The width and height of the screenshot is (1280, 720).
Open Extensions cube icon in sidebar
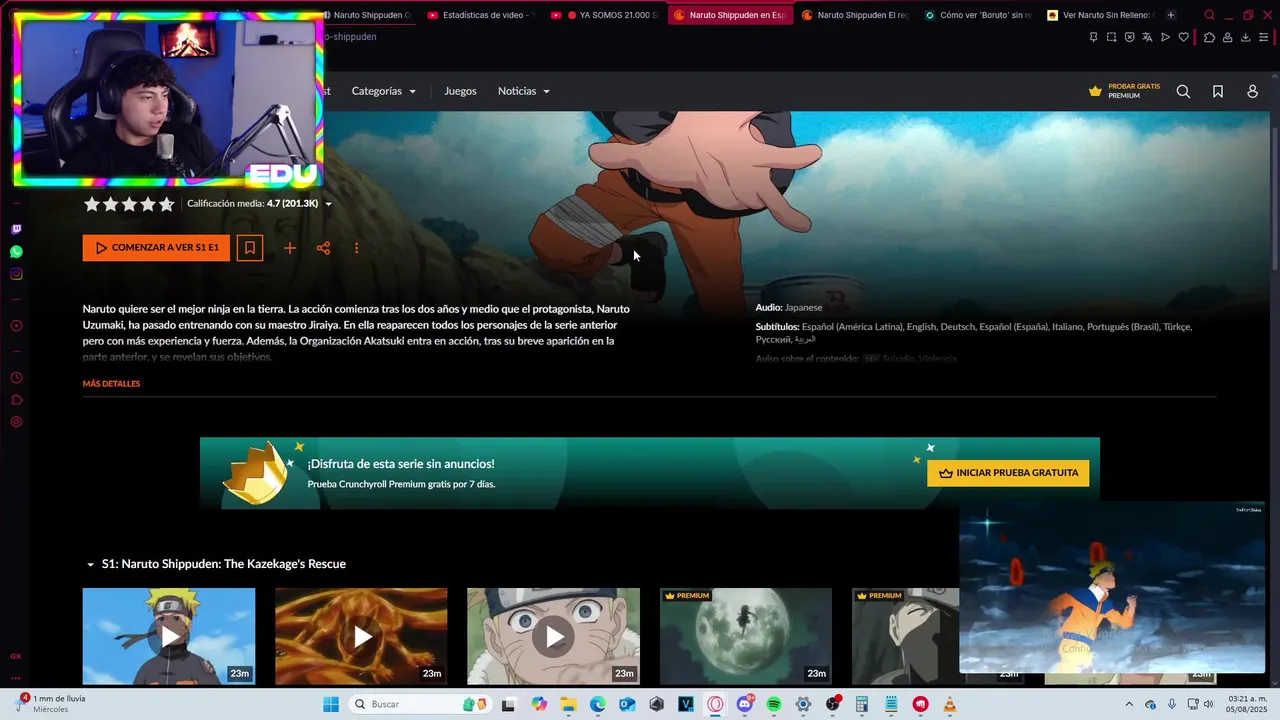tap(16, 400)
